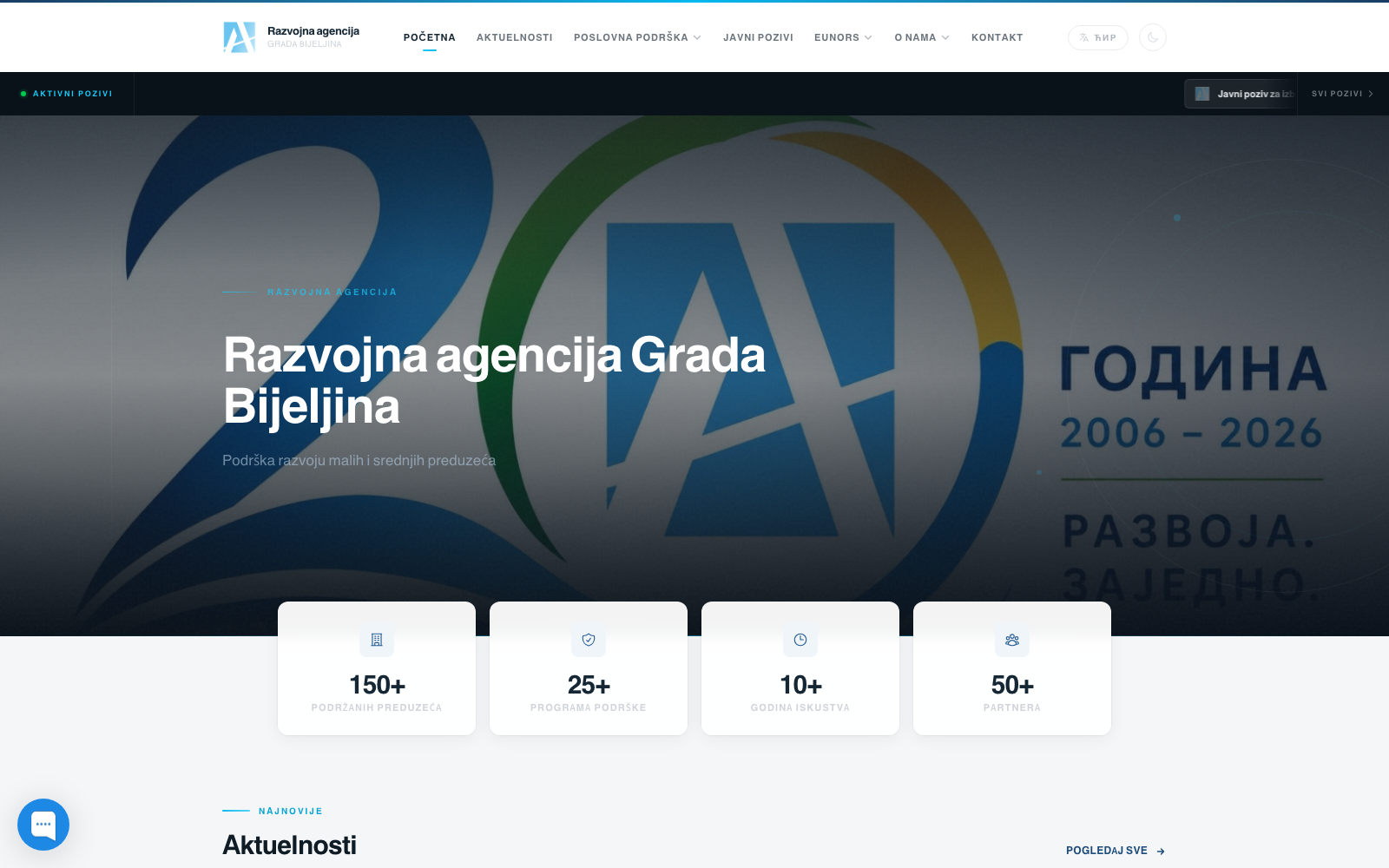
Task: Expand the O NAMA dropdown menu
Action: (922, 37)
